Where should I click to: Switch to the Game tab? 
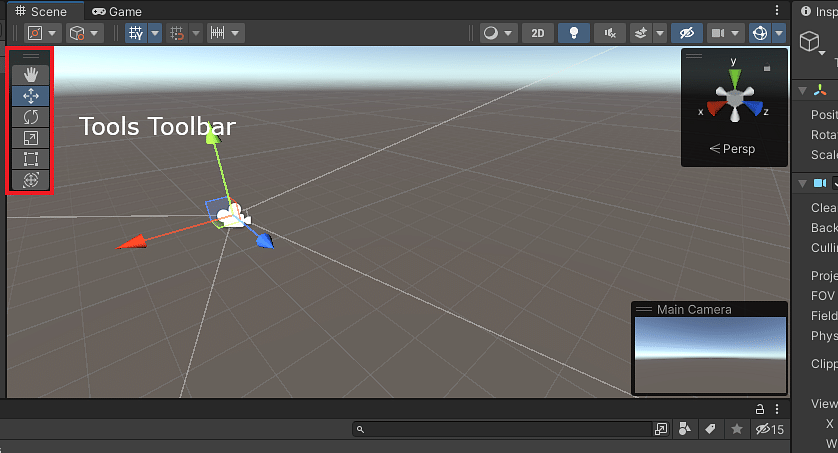point(117,11)
